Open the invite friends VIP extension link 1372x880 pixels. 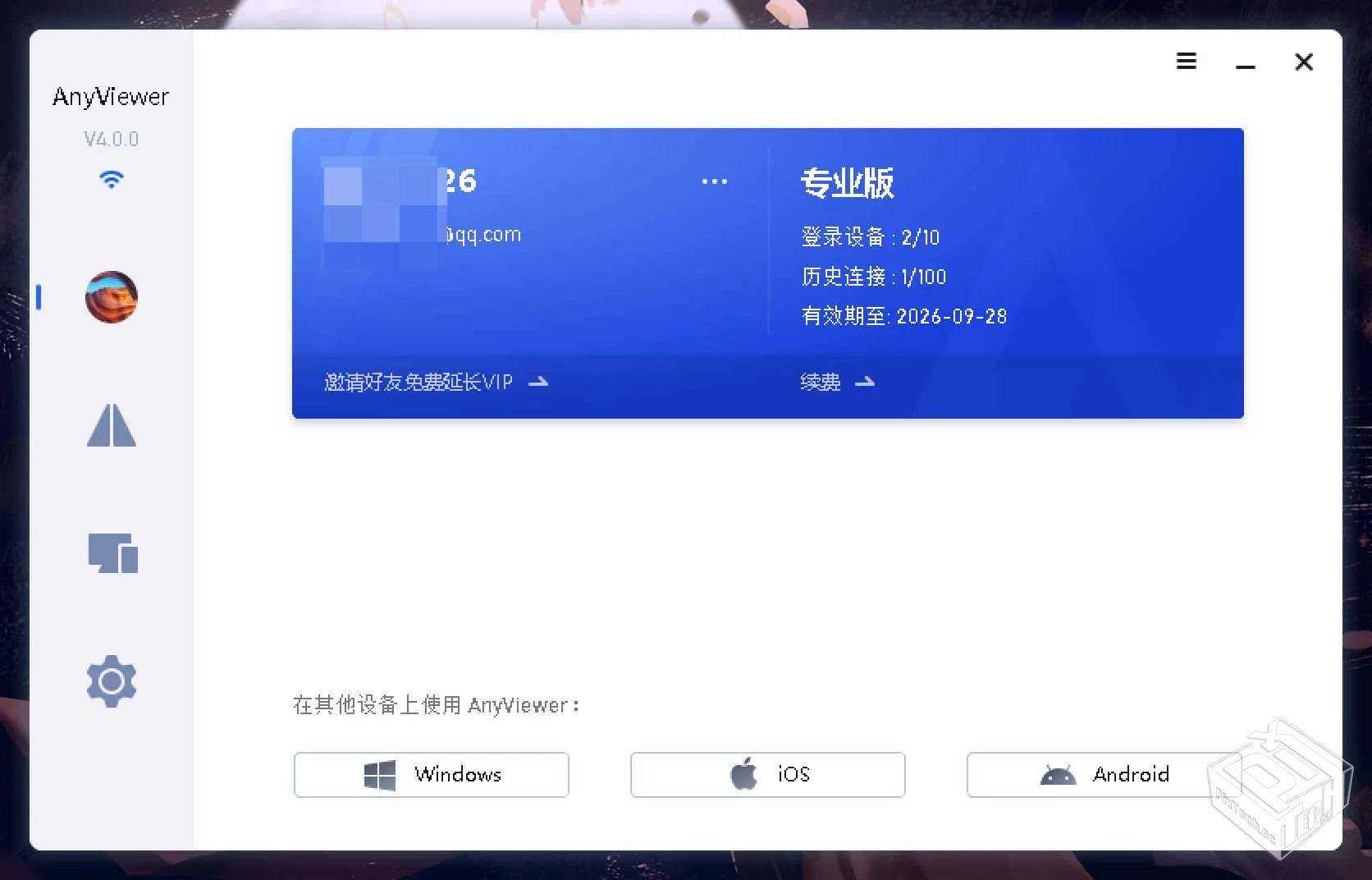417,382
